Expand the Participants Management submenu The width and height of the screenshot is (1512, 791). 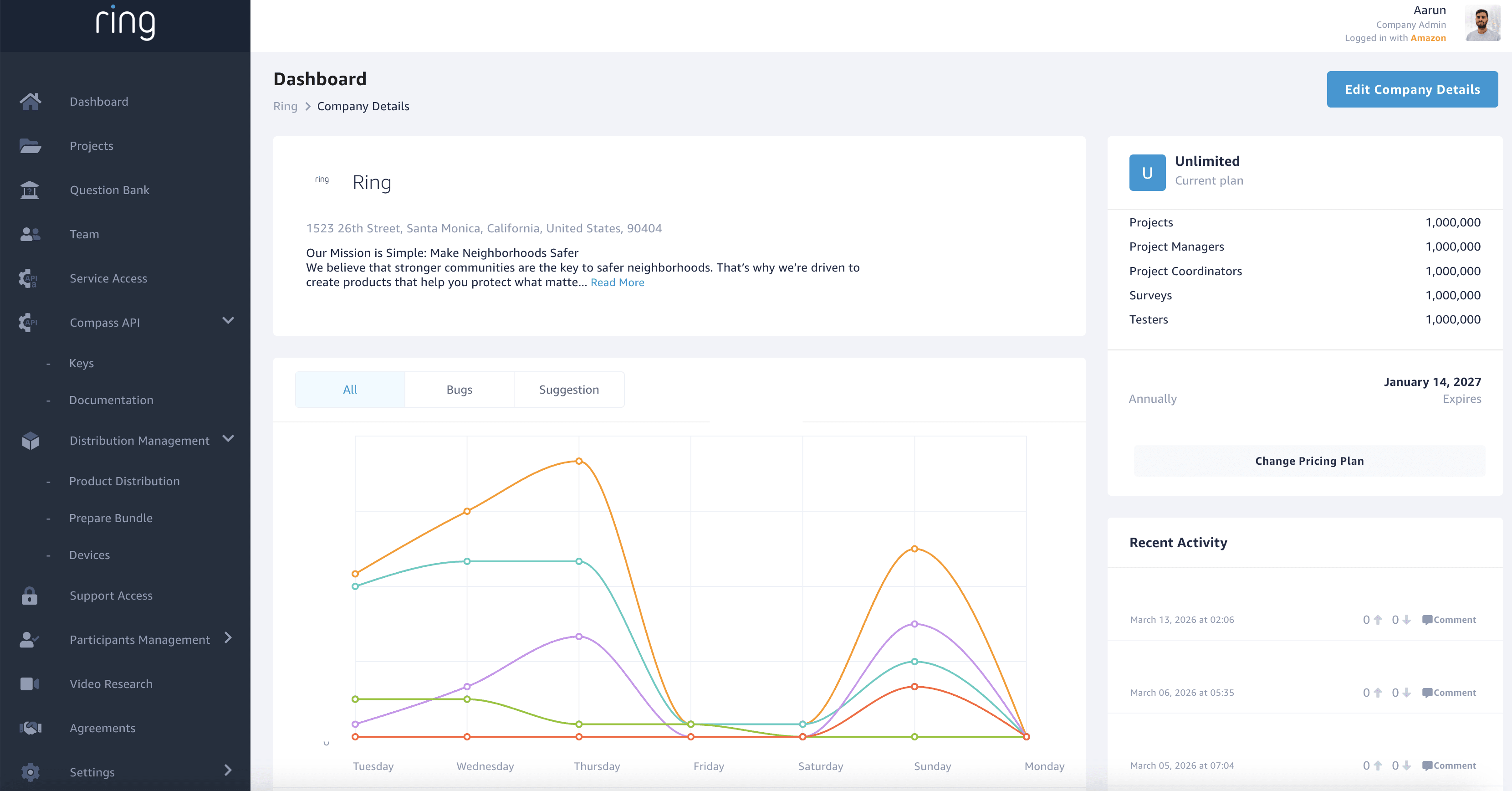pyautogui.click(x=228, y=638)
